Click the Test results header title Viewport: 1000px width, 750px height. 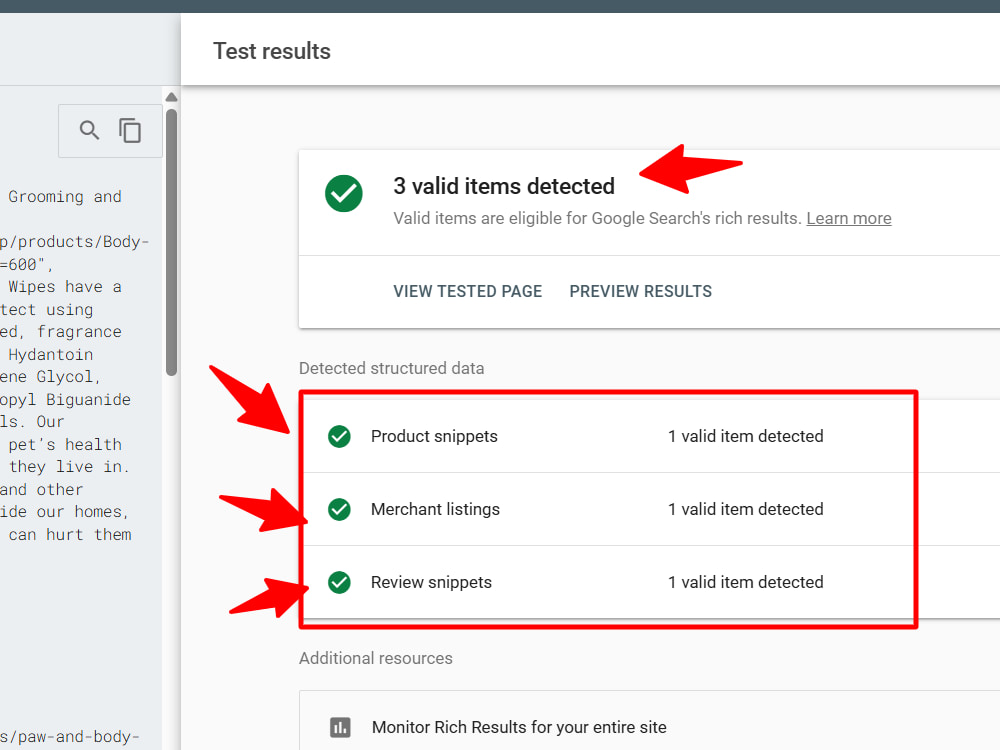272,51
